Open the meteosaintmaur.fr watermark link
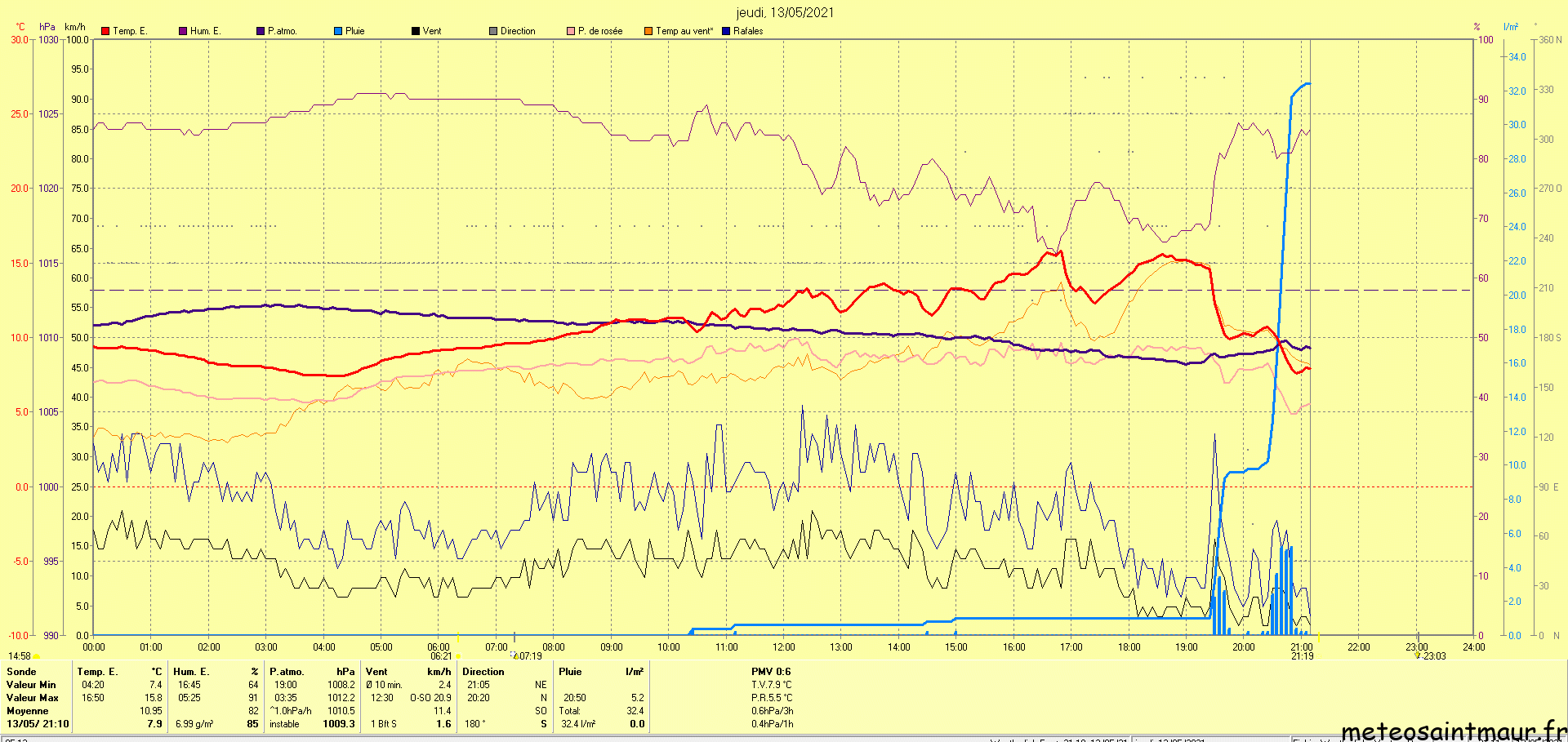The image size is (1568, 742). [1453, 731]
